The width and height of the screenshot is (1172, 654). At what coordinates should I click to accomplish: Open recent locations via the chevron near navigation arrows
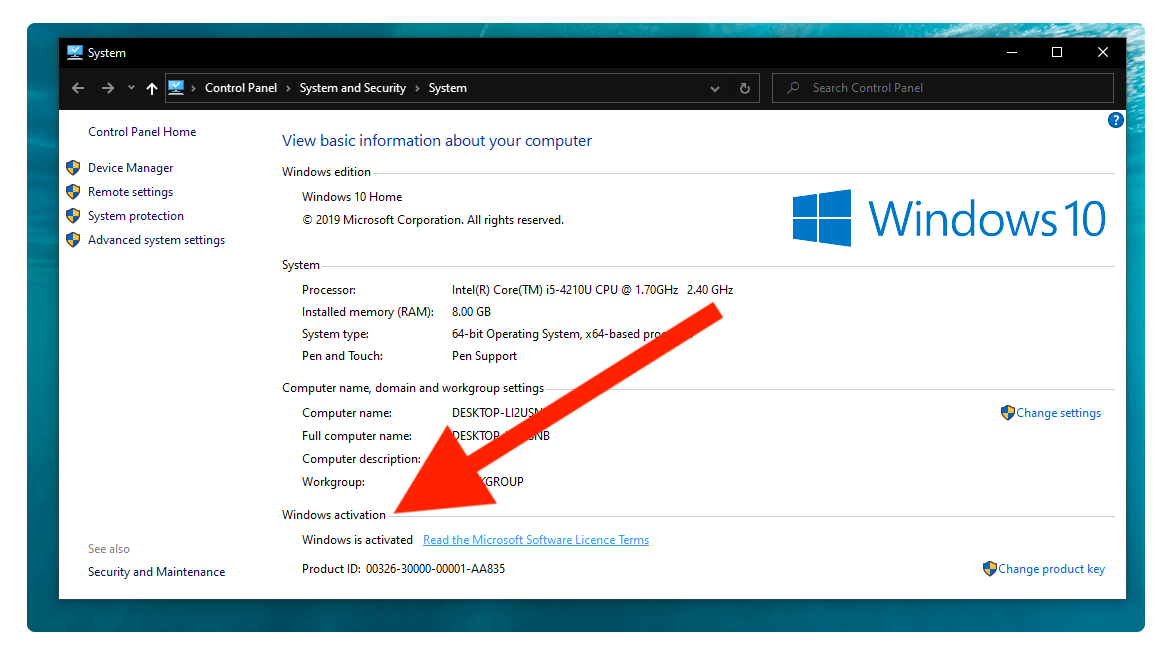coord(130,88)
